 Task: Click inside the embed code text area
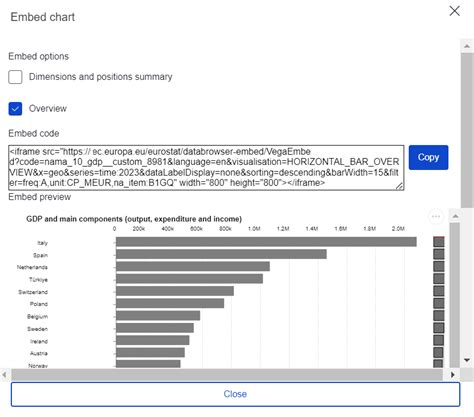tap(206, 168)
